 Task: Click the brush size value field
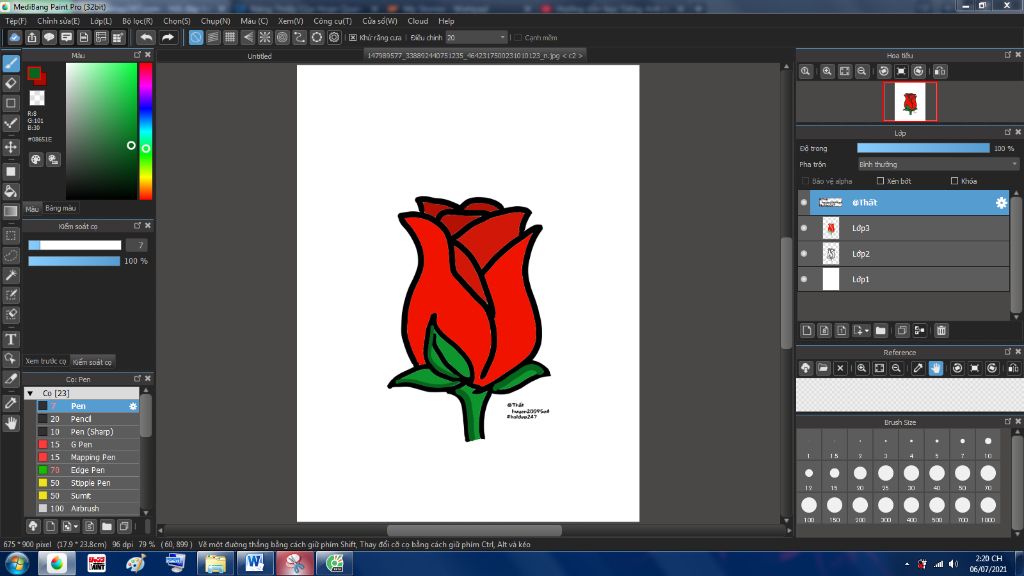(136, 246)
